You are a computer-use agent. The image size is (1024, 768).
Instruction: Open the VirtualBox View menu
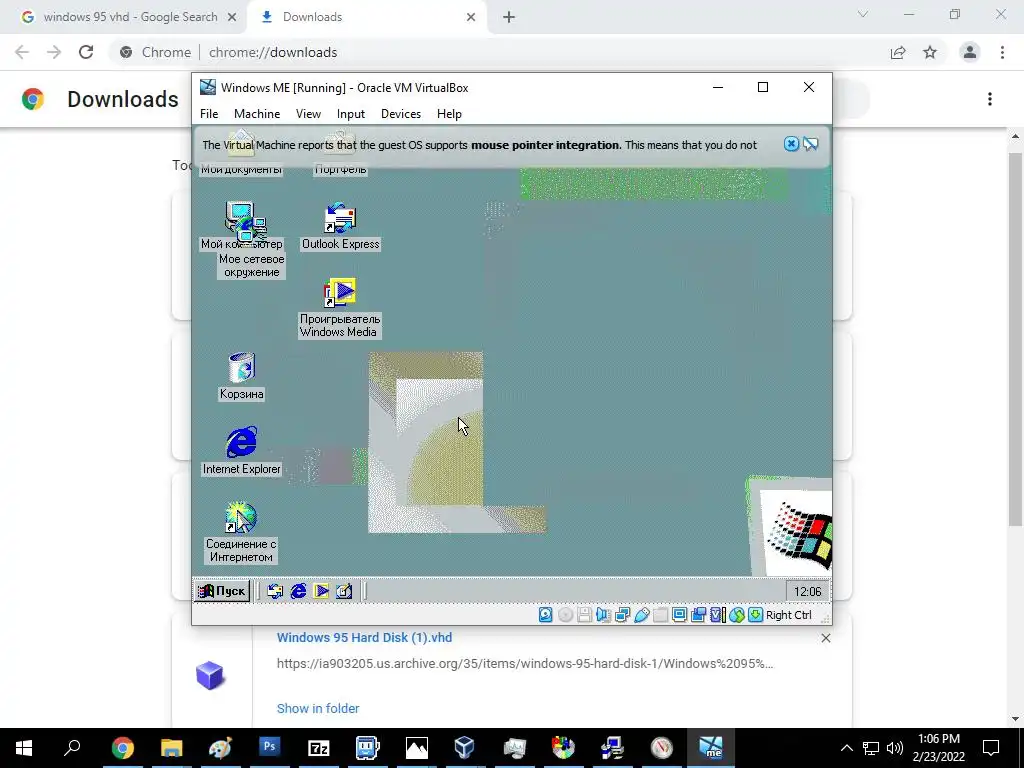point(308,114)
